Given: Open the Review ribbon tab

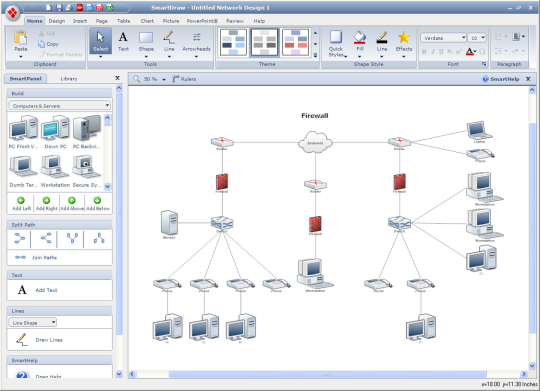Looking at the screenshot, I should coord(235,21).
